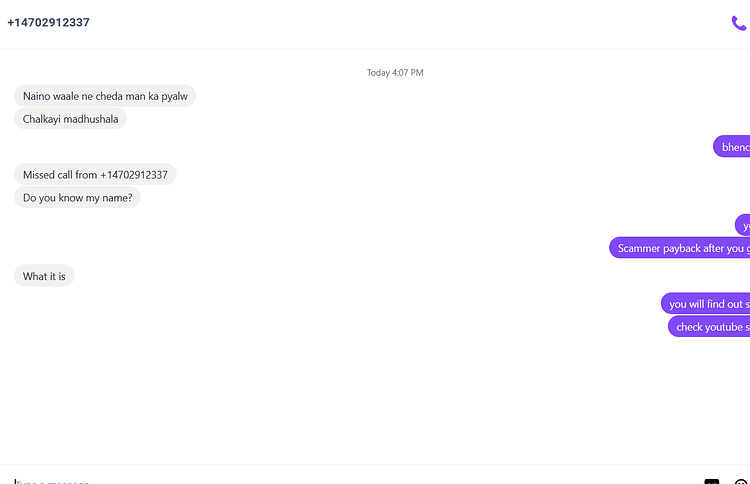The width and height of the screenshot is (750, 484).
Task: Open the GIF picker icon
Action: pyautogui.click(x=712, y=481)
